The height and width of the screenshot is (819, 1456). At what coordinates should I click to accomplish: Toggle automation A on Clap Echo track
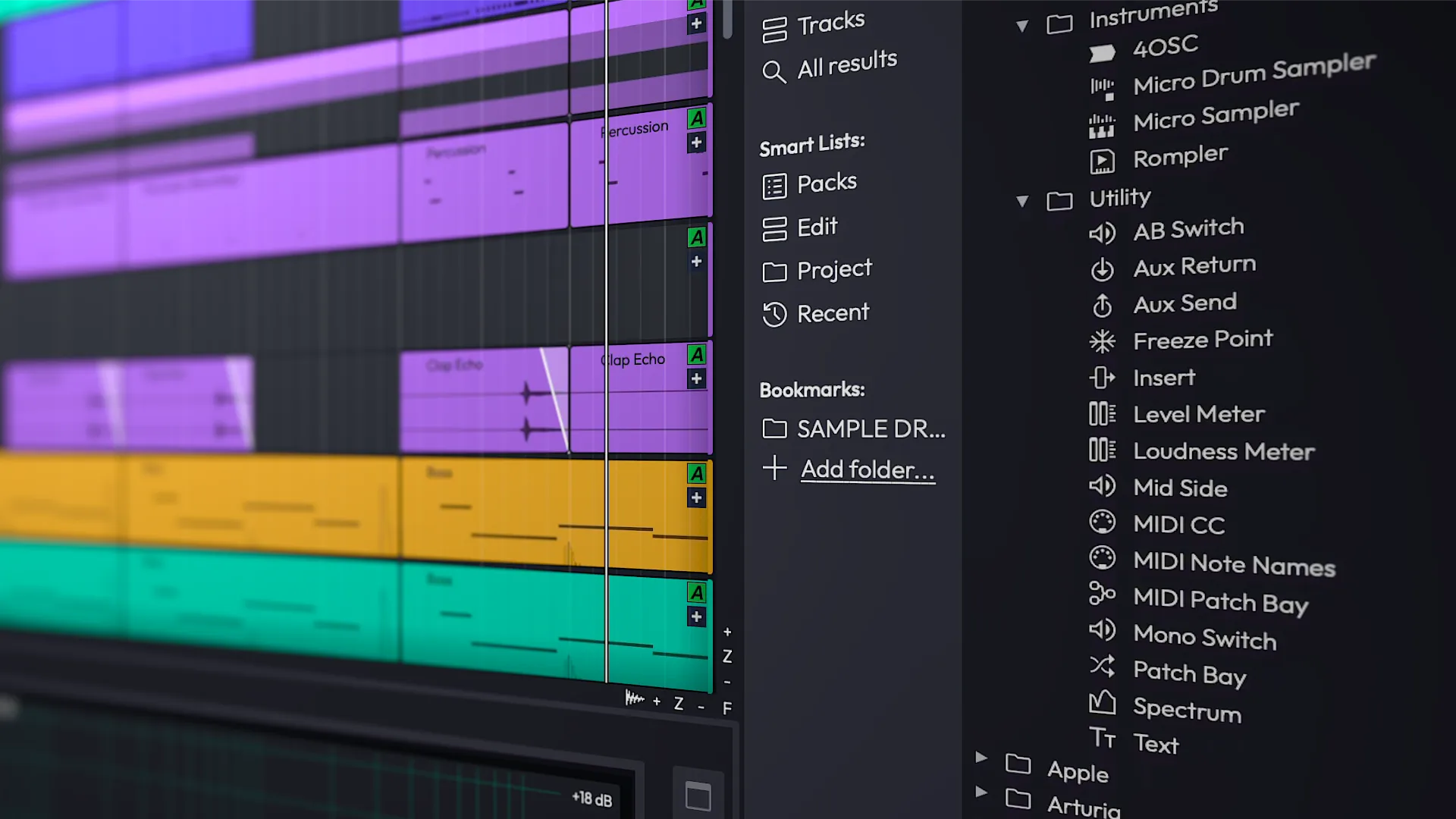click(696, 354)
